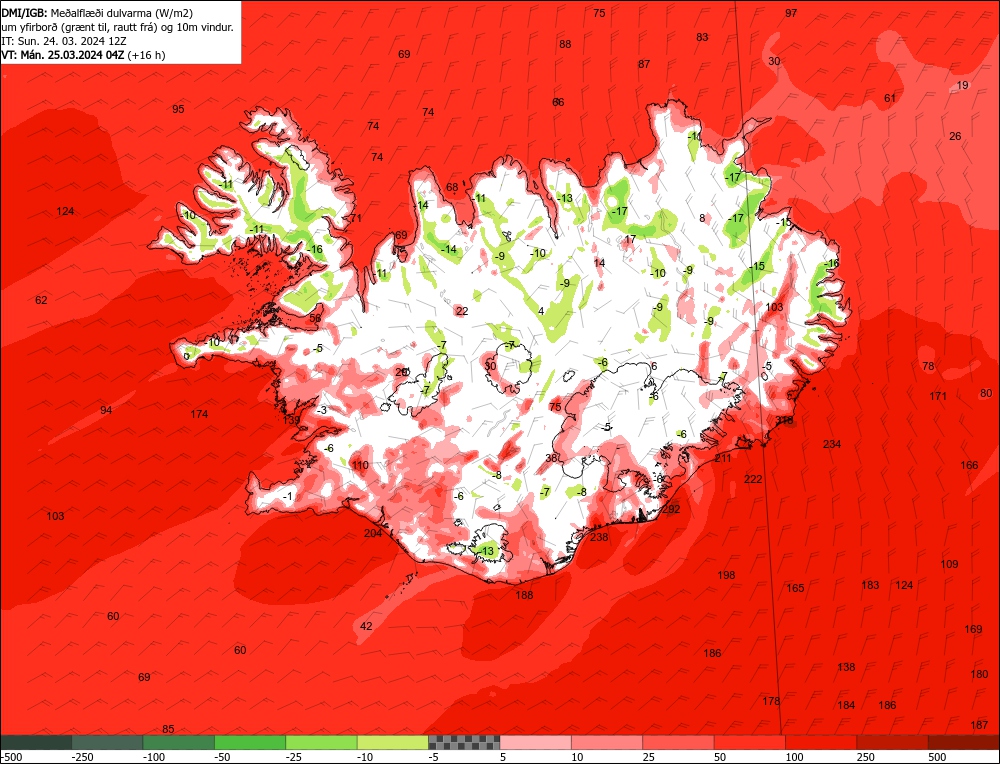The height and width of the screenshot is (764, 1000).
Task: Click the flux value 198 on the map
Action: click(726, 575)
